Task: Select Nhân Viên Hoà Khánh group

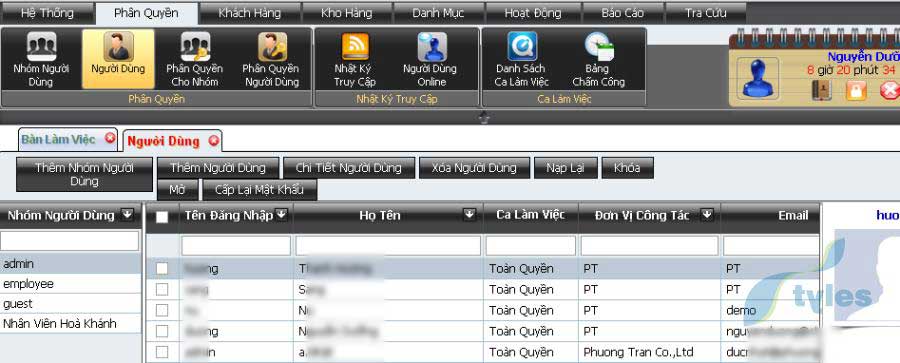Action: tap(70, 324)
